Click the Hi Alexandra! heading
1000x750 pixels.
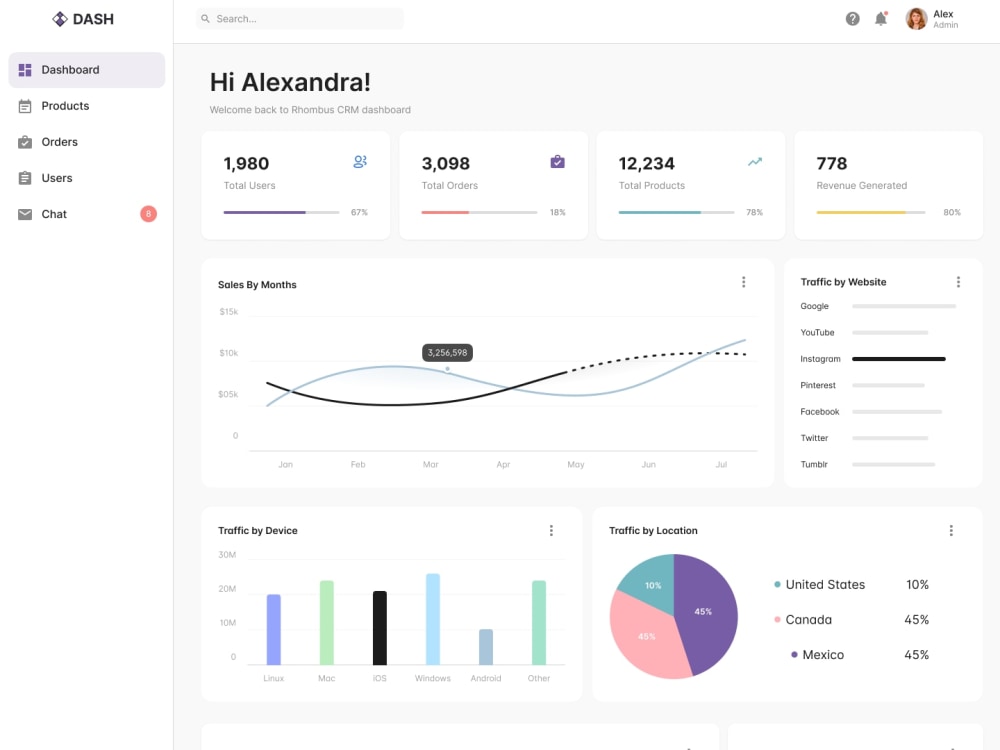tap(290, 82)
